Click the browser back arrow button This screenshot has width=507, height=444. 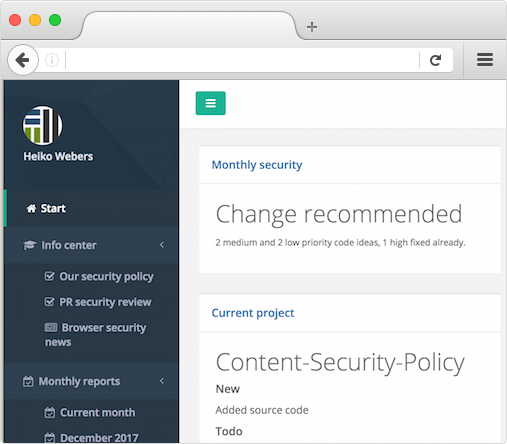pos(23,60)
